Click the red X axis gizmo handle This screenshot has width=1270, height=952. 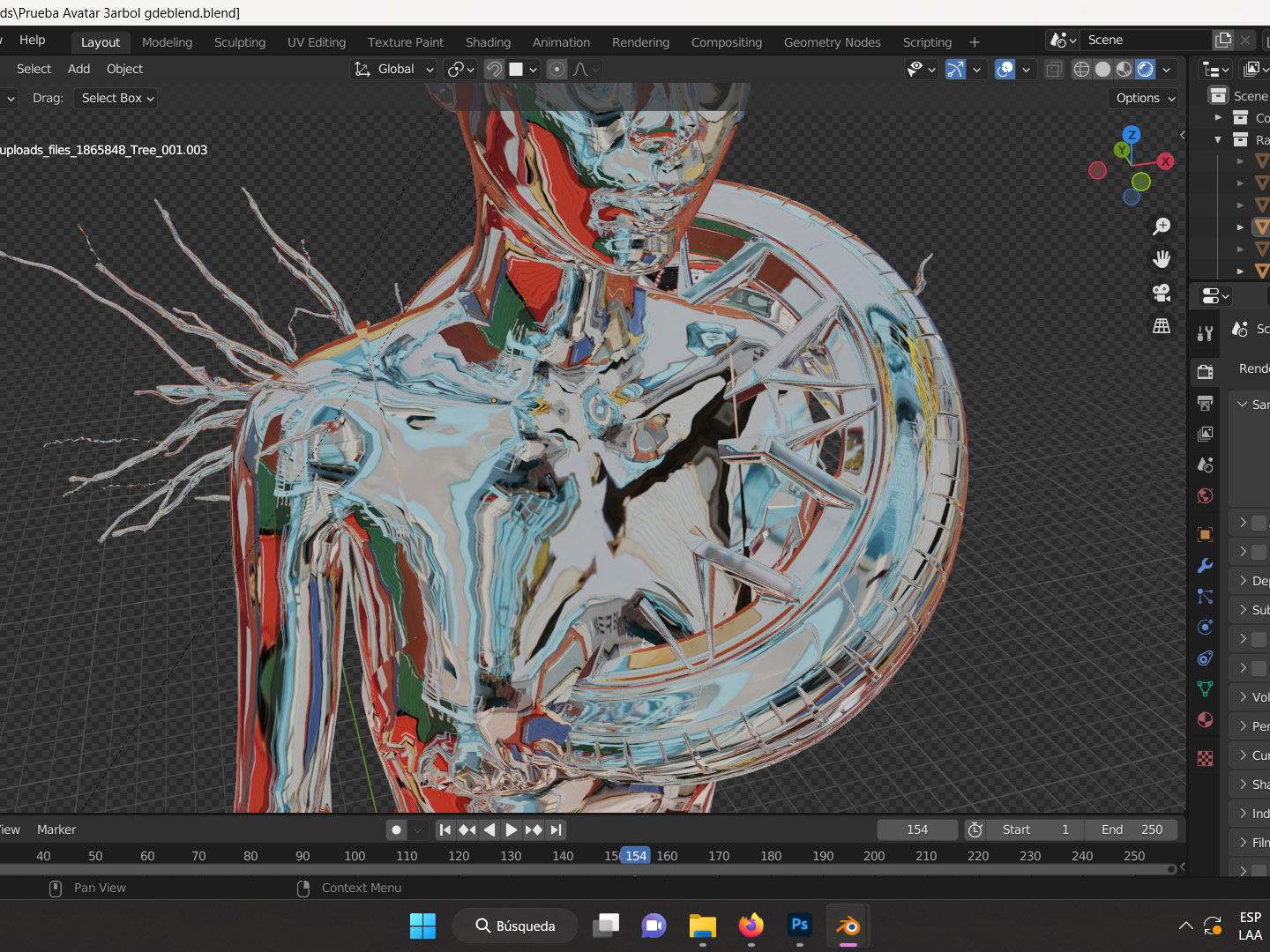[1165, 161]
